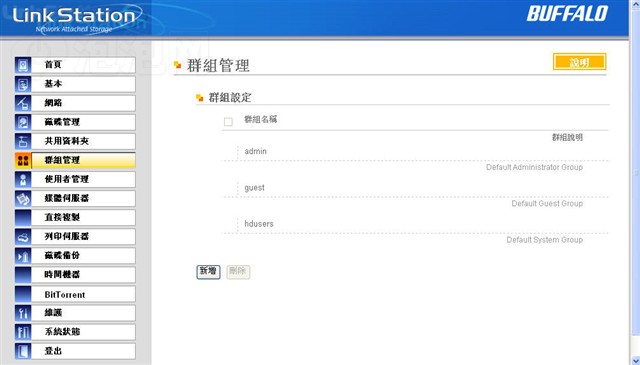Viewport: 640px width, 365px height.
Task: Select the hdusers group name
Action: click(x=259, y=224)
